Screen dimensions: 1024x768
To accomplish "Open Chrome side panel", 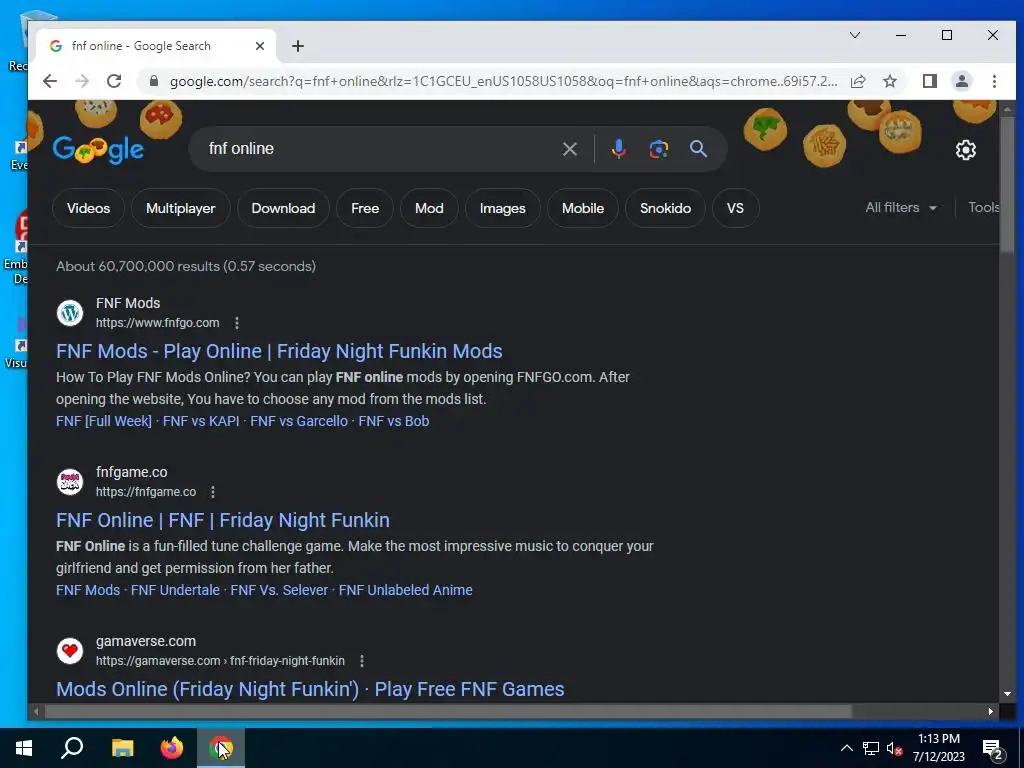I will pyautogui.click(x=929, y=81).
